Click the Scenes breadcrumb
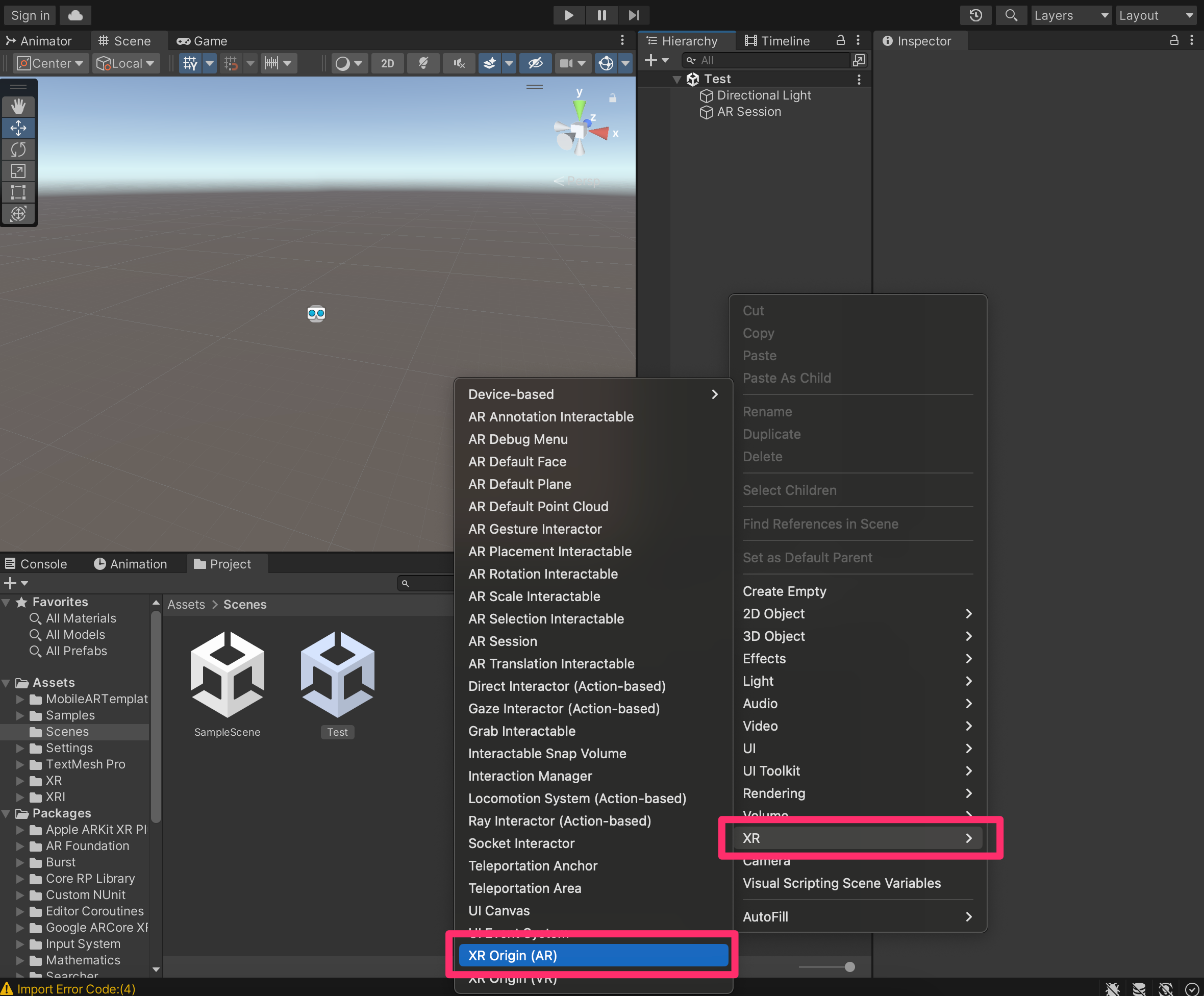Image resolution: width=1204 pixels, height=996 pixels. [245, 604]
